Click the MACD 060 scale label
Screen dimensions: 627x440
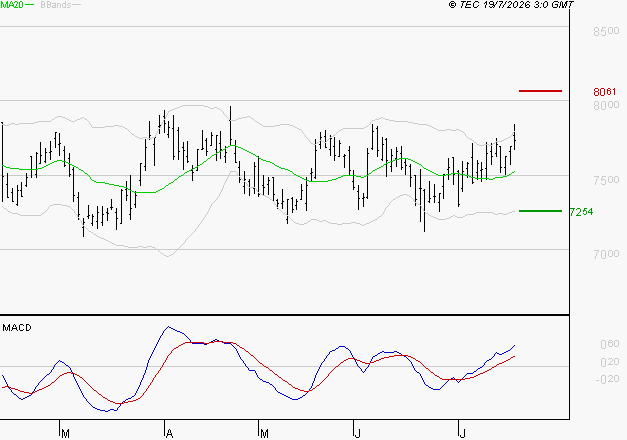tap(609, 344)
